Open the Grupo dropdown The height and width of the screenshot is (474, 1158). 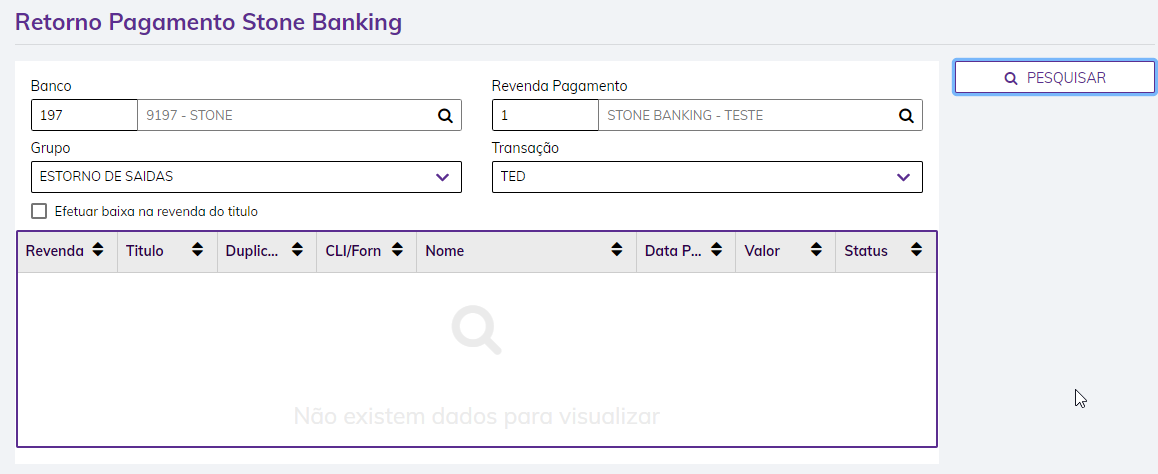coord(246,177)
